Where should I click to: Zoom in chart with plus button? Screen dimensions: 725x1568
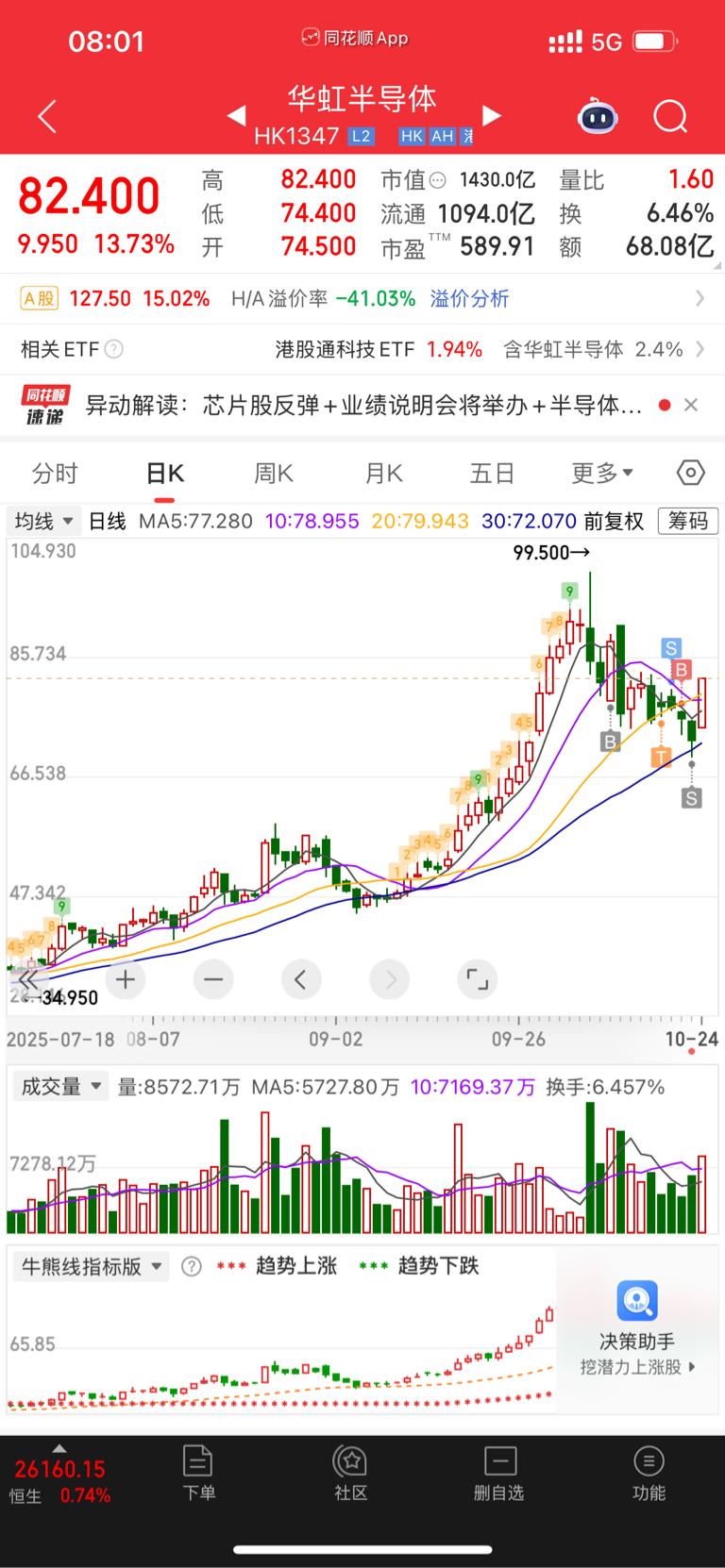[x=126, y=980]
